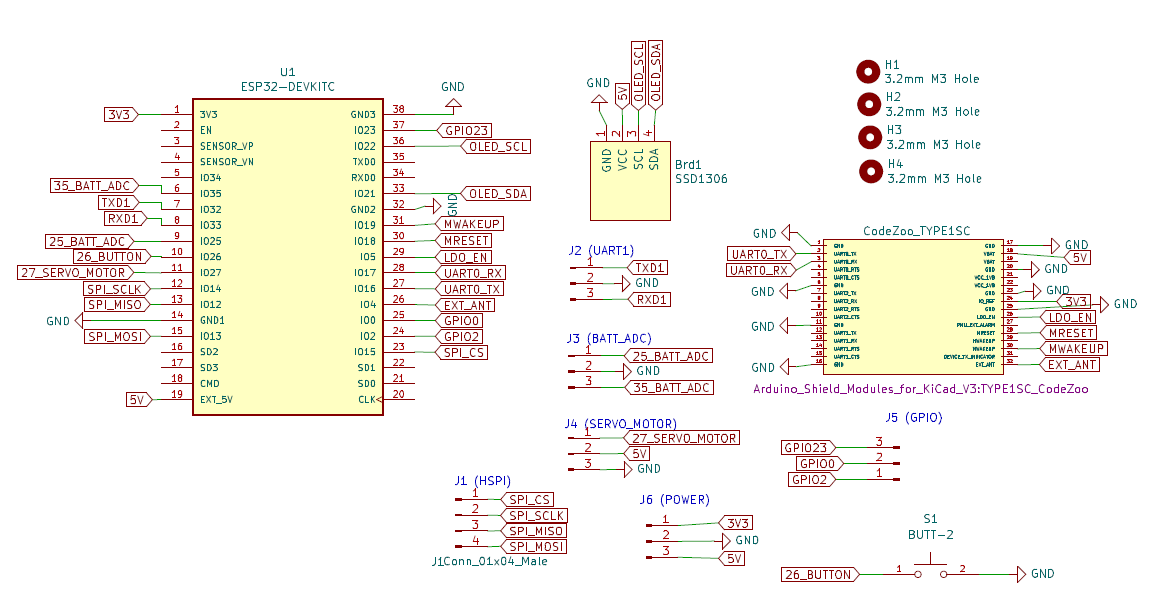
Task: Select 26_BUTTON label on U1 pin 10
Action: pyautogui.click(x=112, y=257)
